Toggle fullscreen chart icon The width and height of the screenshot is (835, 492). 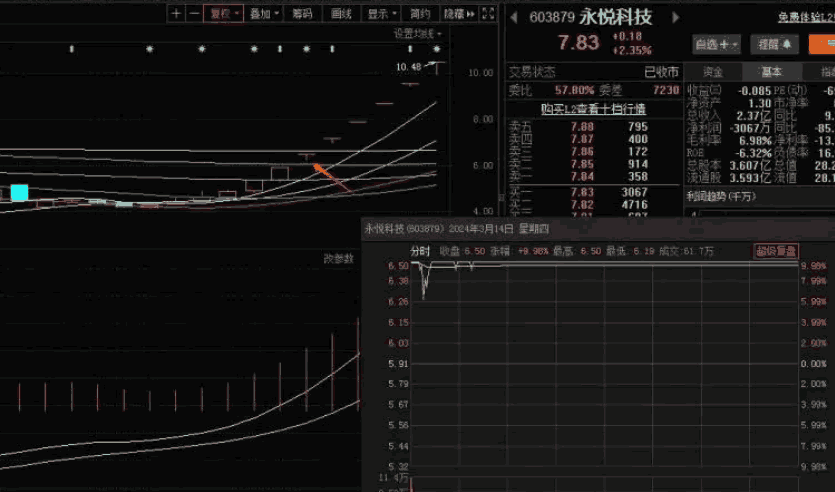(488, 14)
